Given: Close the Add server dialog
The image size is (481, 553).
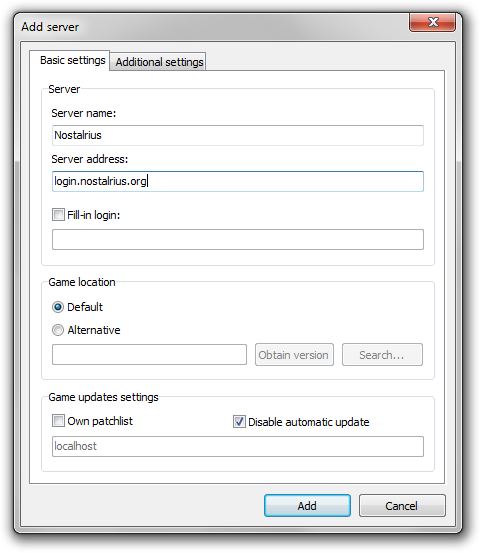Looking at the screenshot, I should (432, 23).
